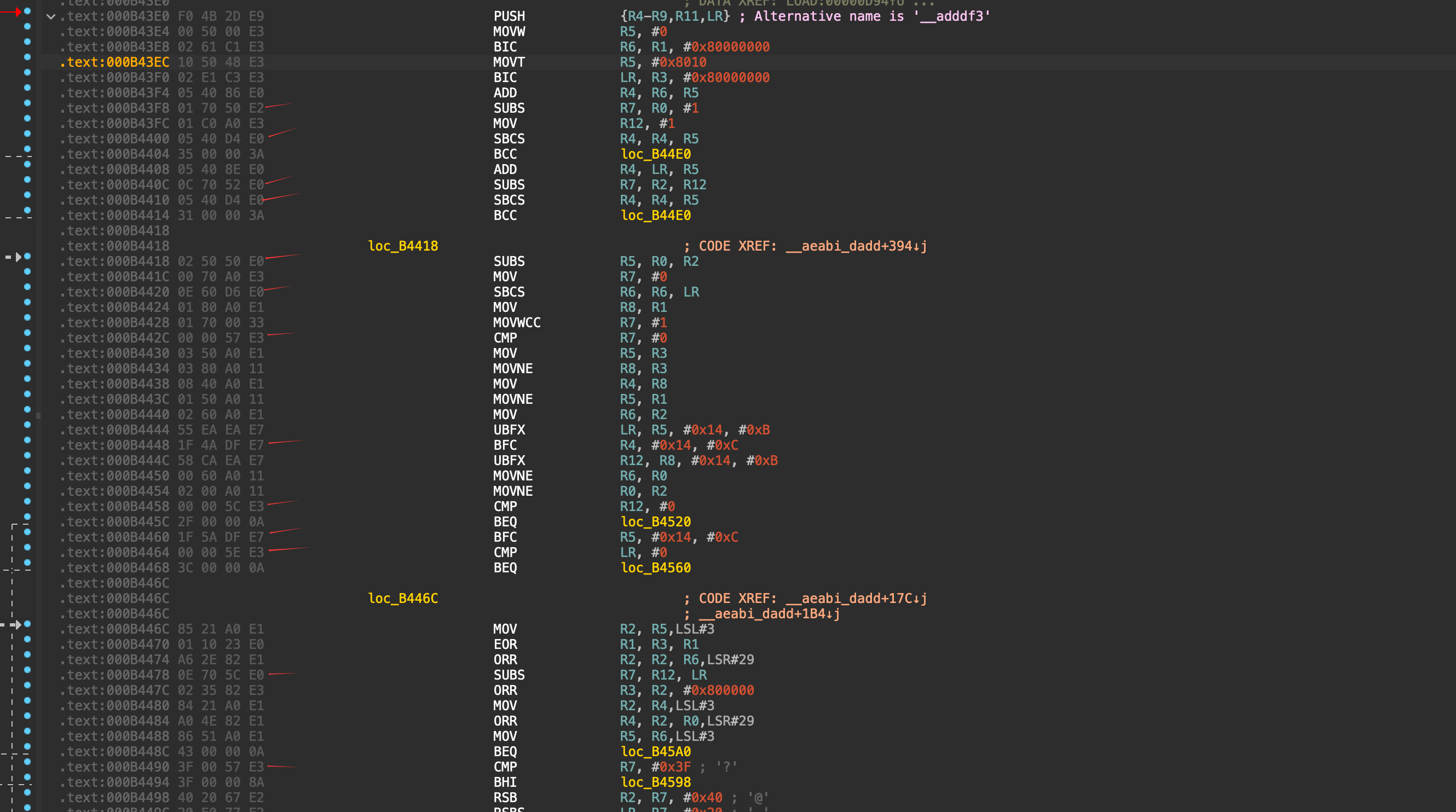Select highlighted address .text:000B43EC

coord(114,62)
